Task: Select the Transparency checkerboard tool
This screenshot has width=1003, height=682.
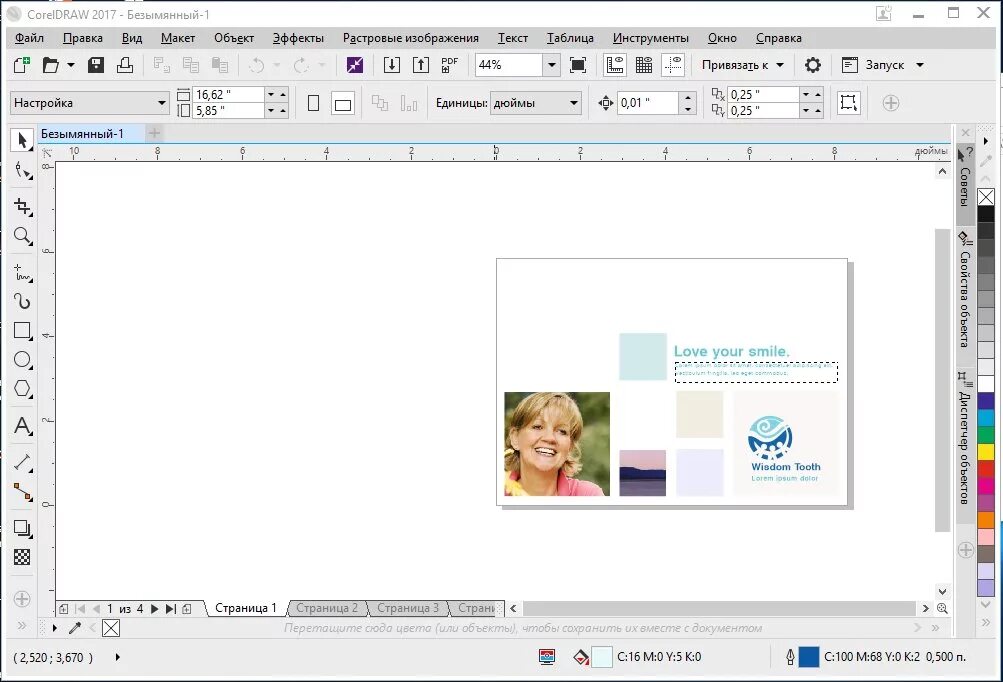Action: click(x=22, y=557)
